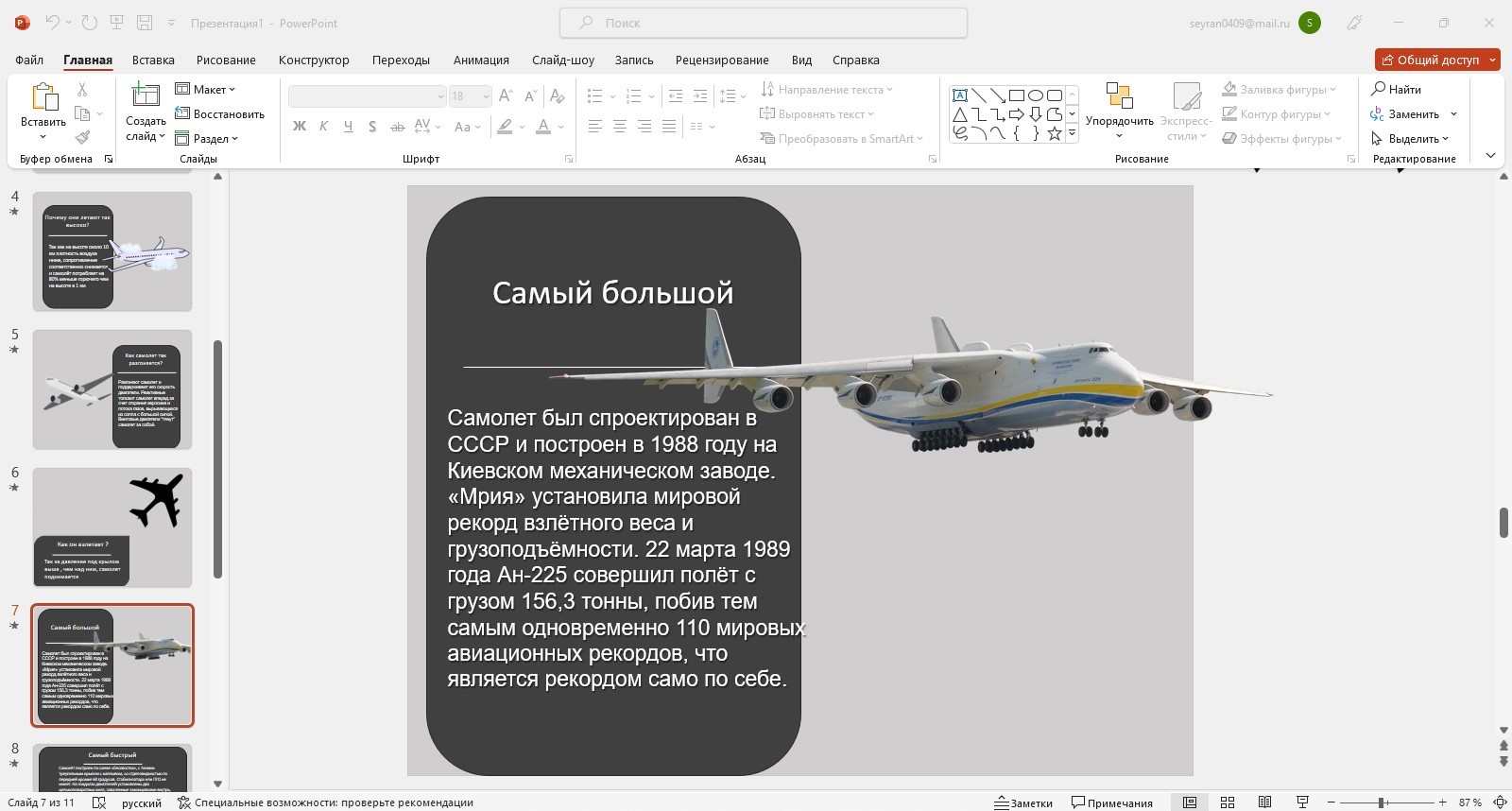
Task: Open bullets list dropdown arrow
Action: click(x=612, y=96)
